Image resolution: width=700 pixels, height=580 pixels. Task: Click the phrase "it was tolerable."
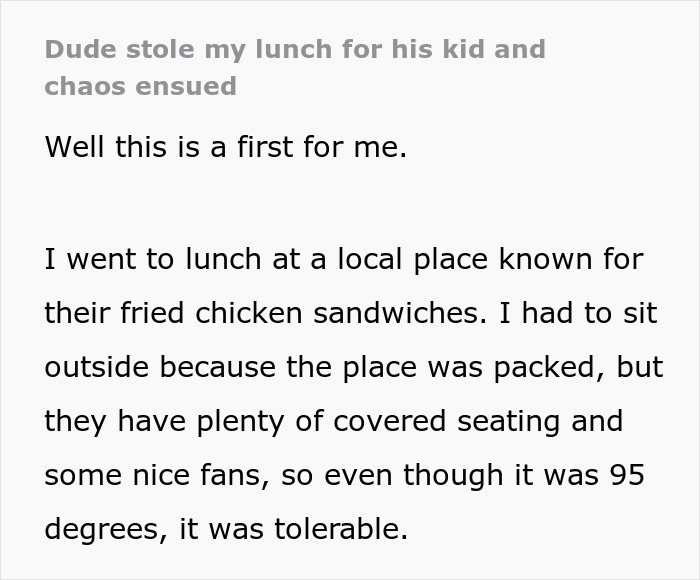[294, 529]
